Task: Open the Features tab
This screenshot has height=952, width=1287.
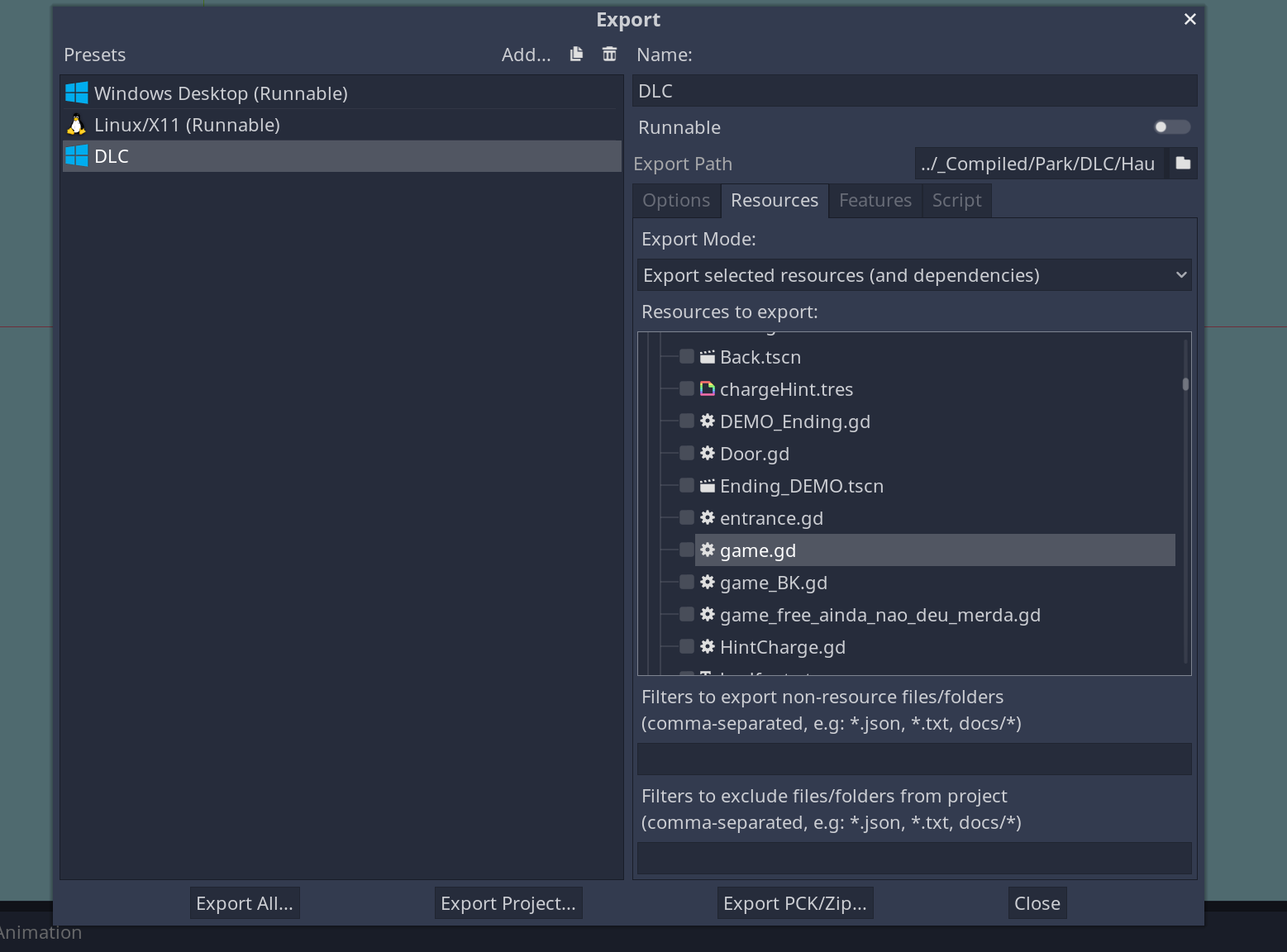Action: [875, 201]
